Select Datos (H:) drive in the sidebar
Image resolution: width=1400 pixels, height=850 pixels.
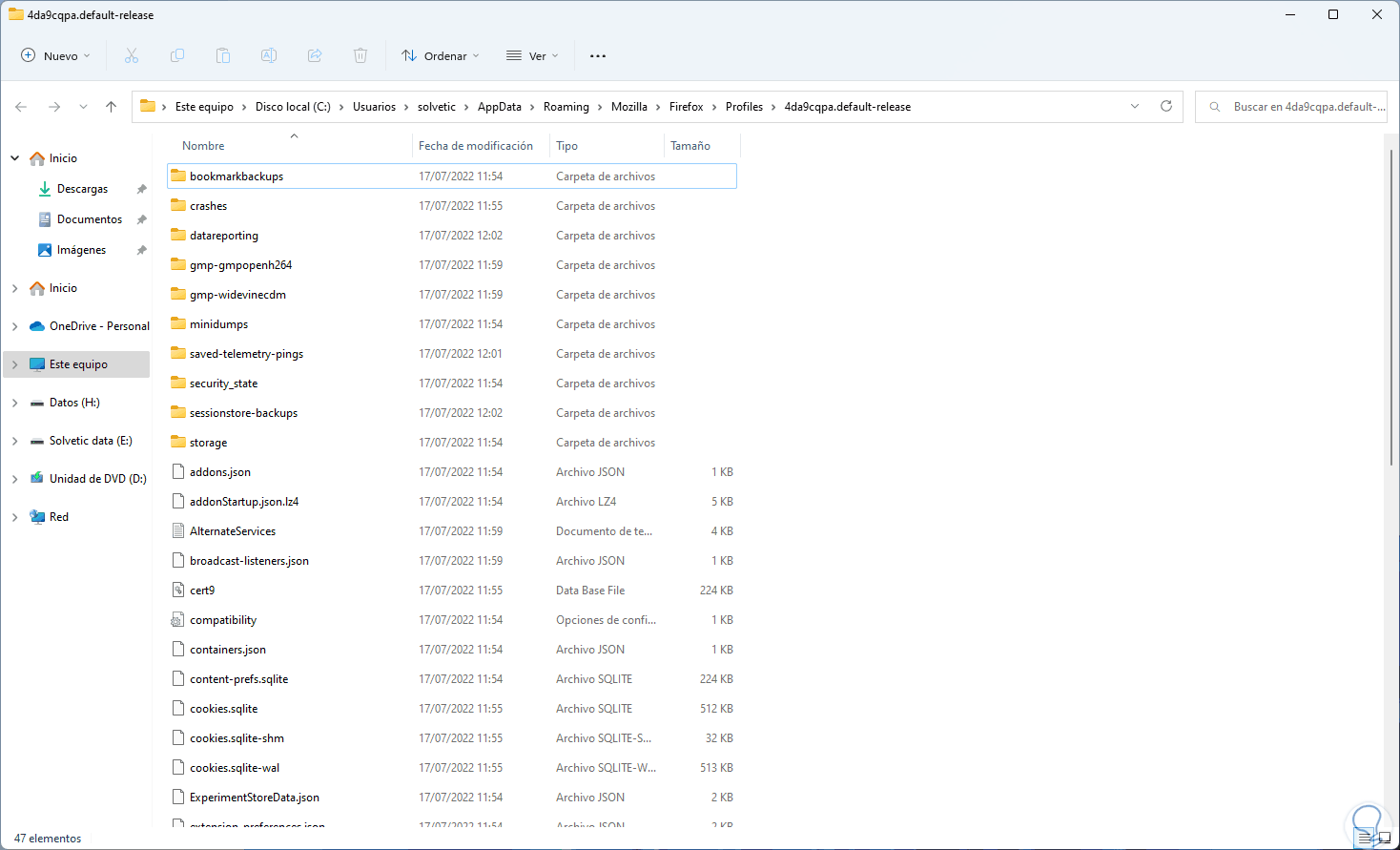coord(74,403)
